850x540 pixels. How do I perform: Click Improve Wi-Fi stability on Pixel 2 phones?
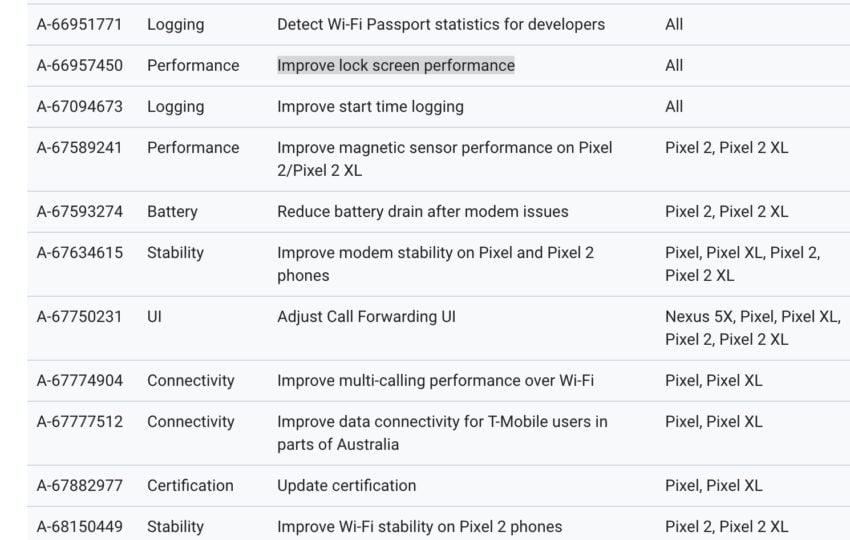(x=420, y=527)
